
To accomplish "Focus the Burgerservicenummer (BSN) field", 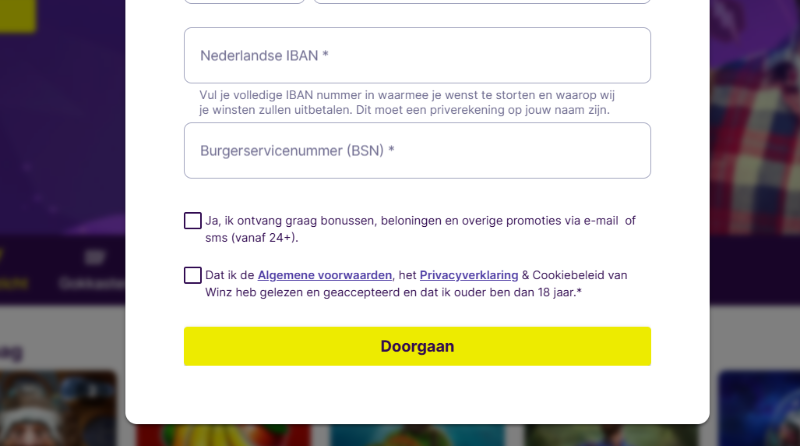I will click(x=417, y=151).
